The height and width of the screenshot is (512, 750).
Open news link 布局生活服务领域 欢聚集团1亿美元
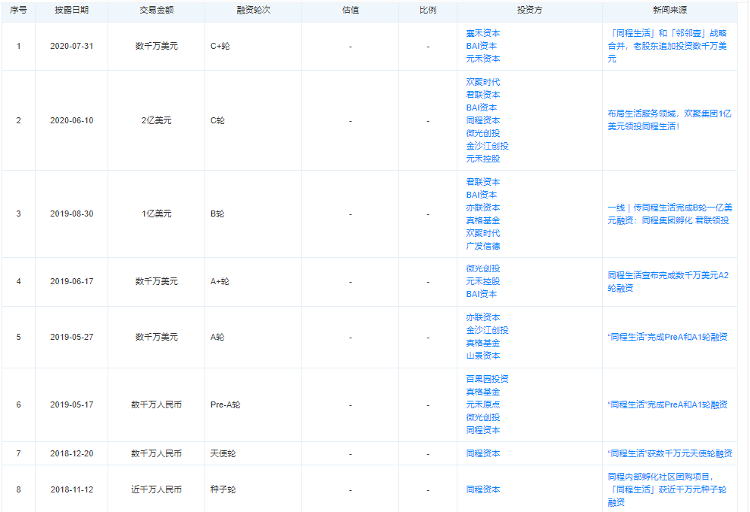click(x=669, y=120)
